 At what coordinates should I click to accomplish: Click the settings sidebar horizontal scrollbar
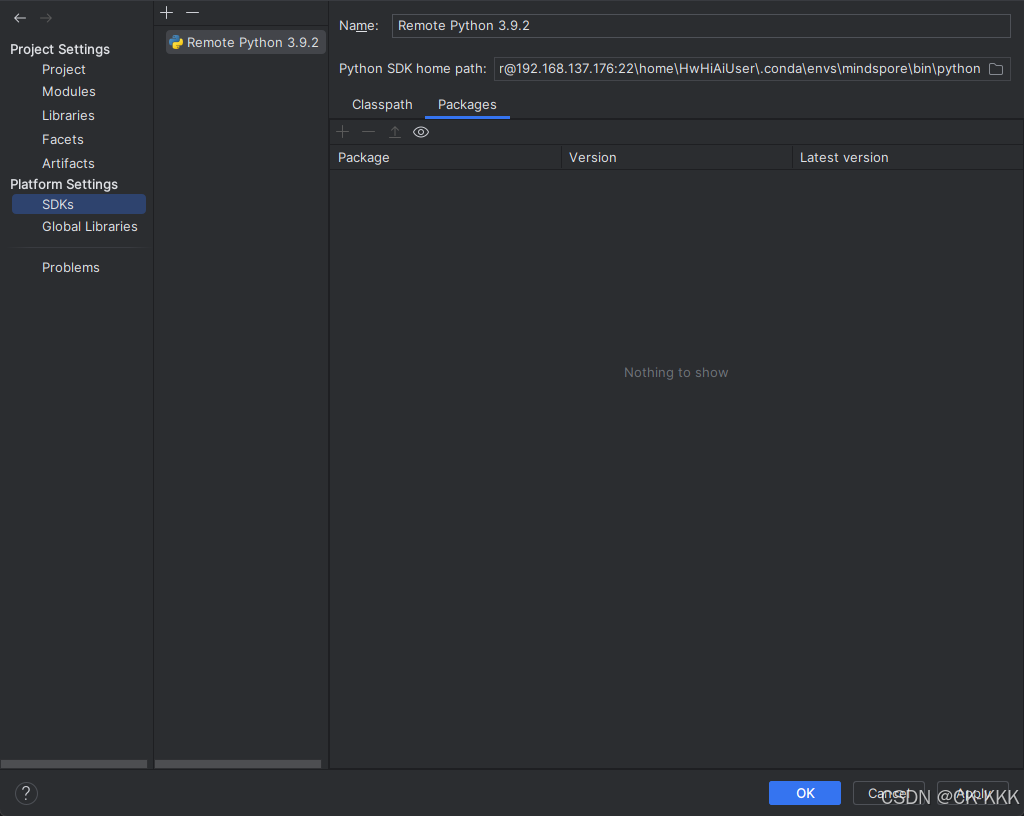(74, 764)
